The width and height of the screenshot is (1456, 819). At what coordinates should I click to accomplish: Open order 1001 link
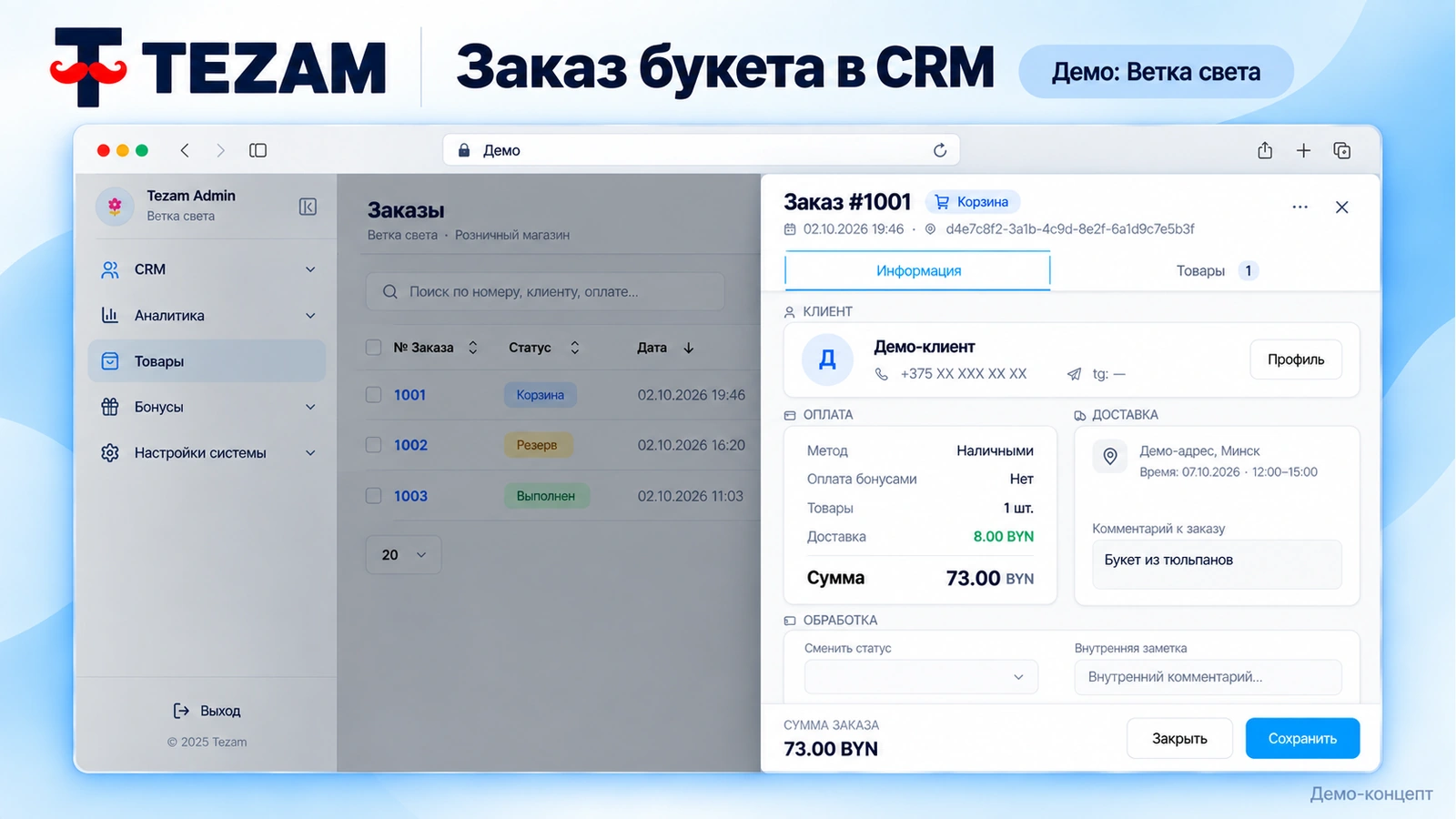click(x=409, y=395)
